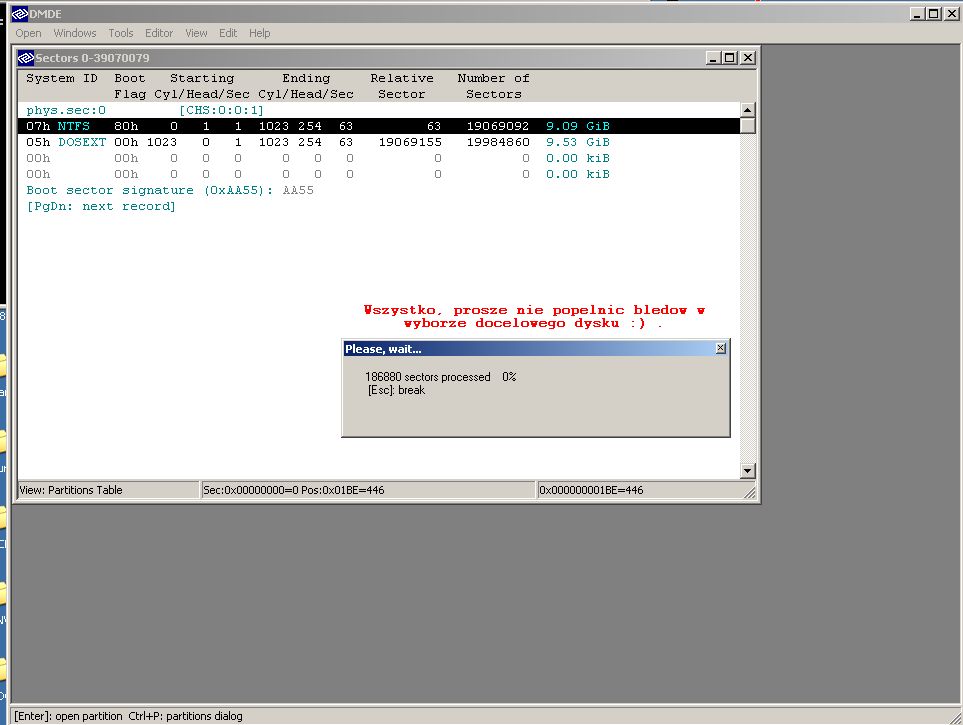Viewport: 963px width, 725px height.
Task: Click relative sector value 19069155
Action: (x=410, y=142)
